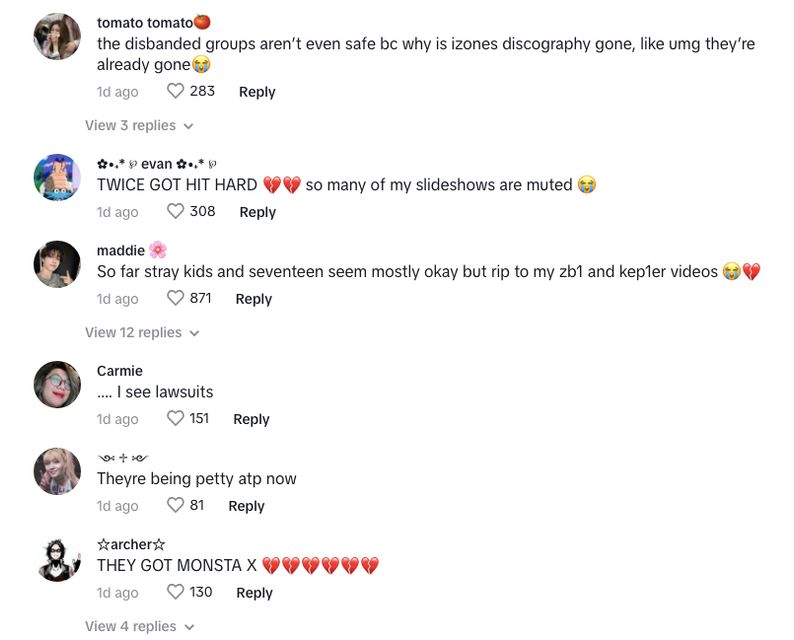Open tomato tomato's profile picture
794x640 pixels.
(57, 38)
